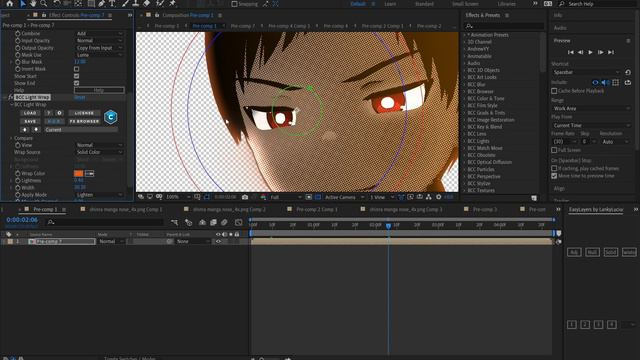The height and width of the screenshot is (360, 640).
Task: Uncheck the Show End checkbox
Action: tap(76, 83)
